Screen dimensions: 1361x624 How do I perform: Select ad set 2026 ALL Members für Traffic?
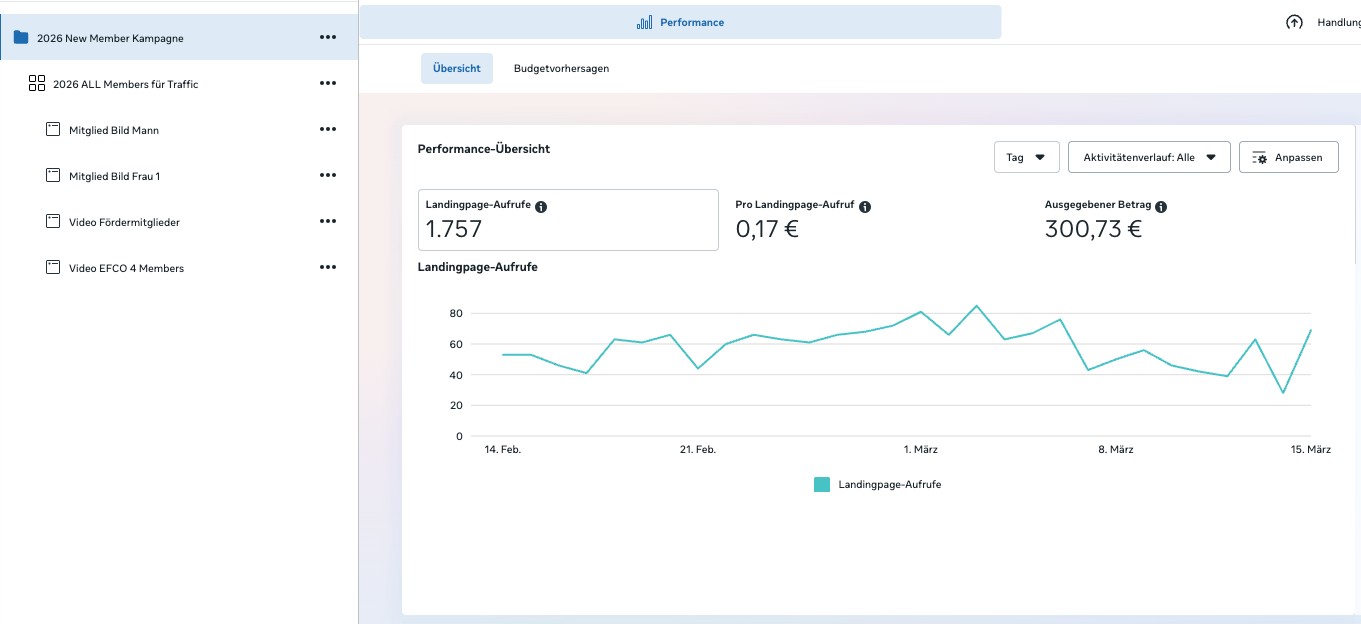125,84
